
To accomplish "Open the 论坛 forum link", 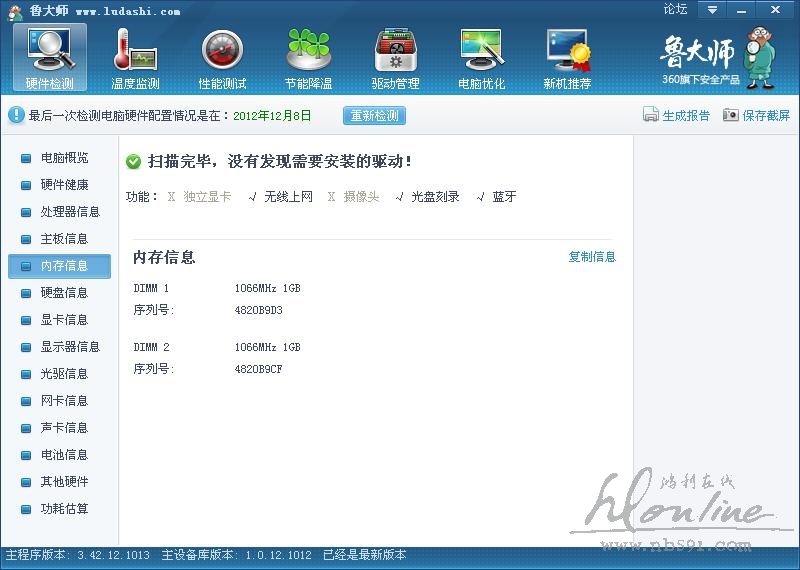I will (675, 10).
